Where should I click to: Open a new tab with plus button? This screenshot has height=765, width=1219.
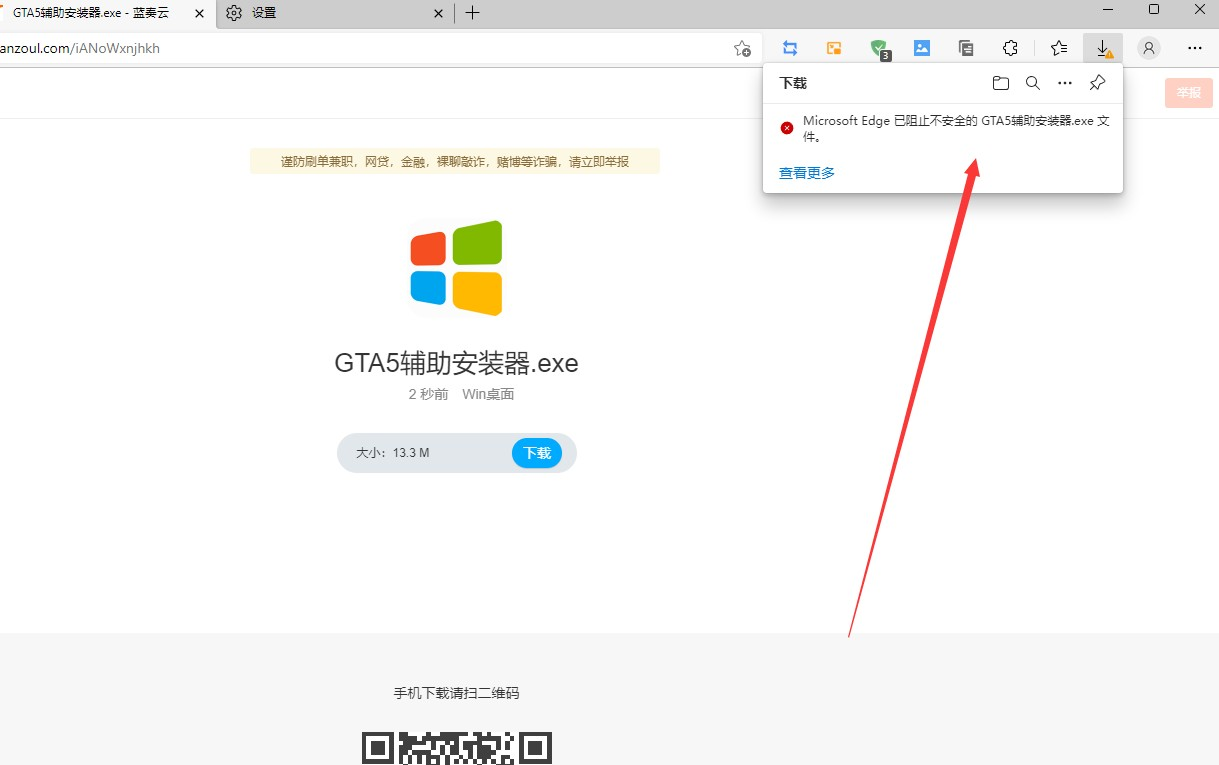(x=473, y=13)
